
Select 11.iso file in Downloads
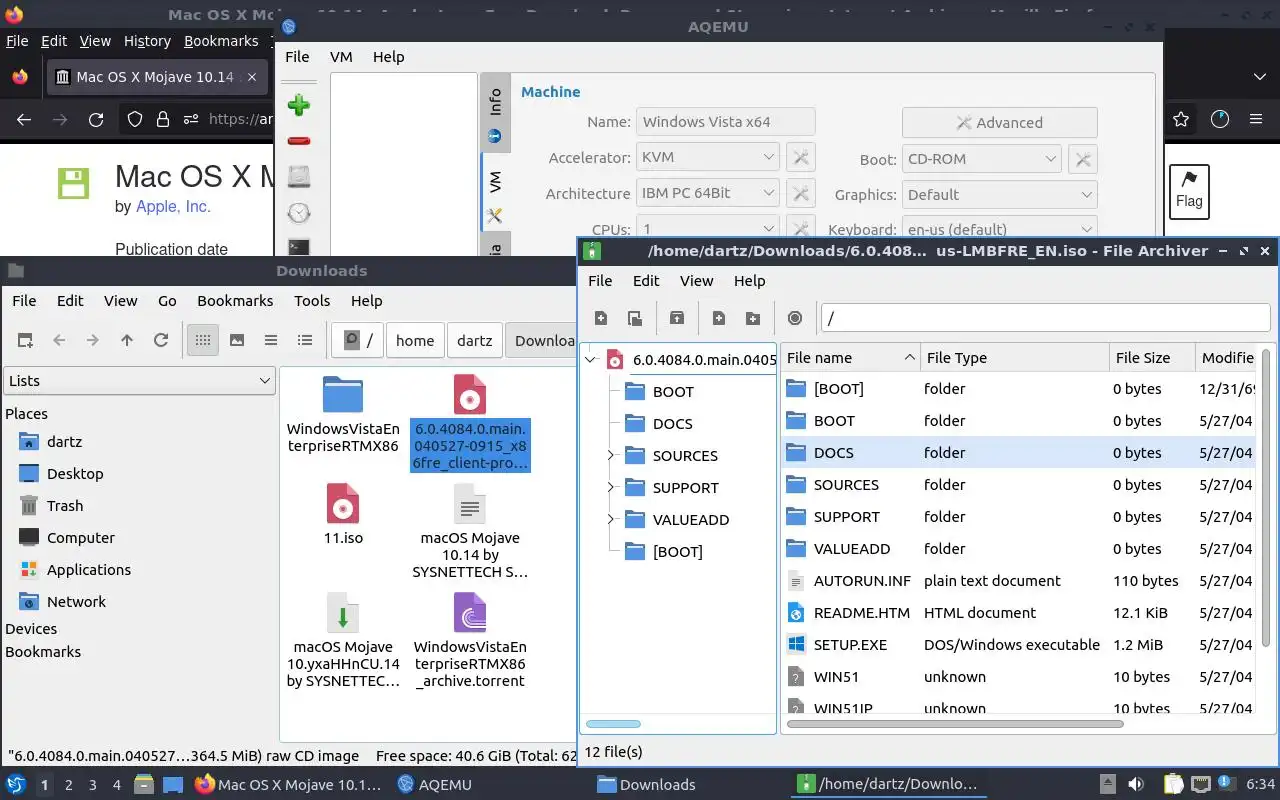pyautogui.click(x=343, y=515)
